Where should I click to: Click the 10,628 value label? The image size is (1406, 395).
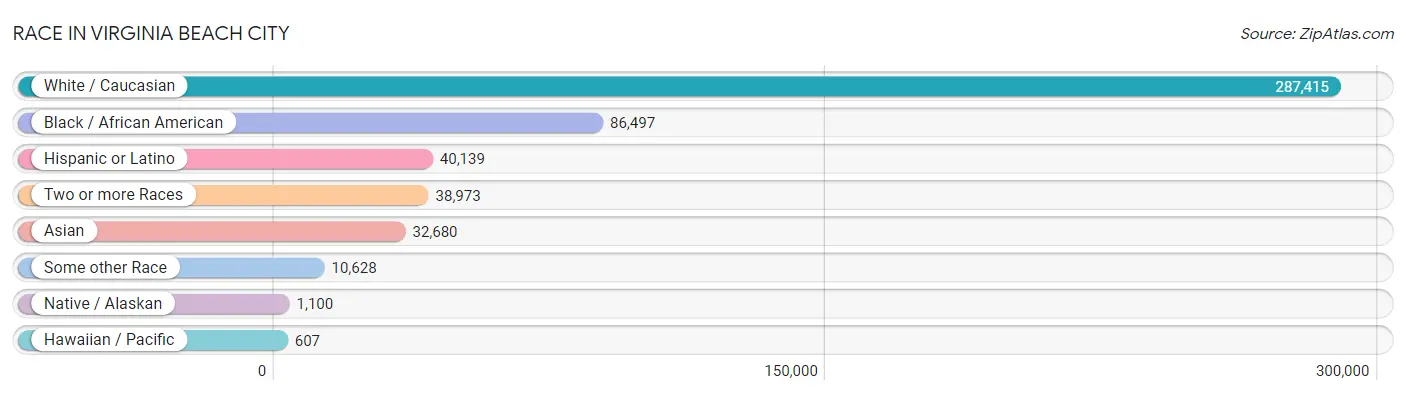pos(354,268)
